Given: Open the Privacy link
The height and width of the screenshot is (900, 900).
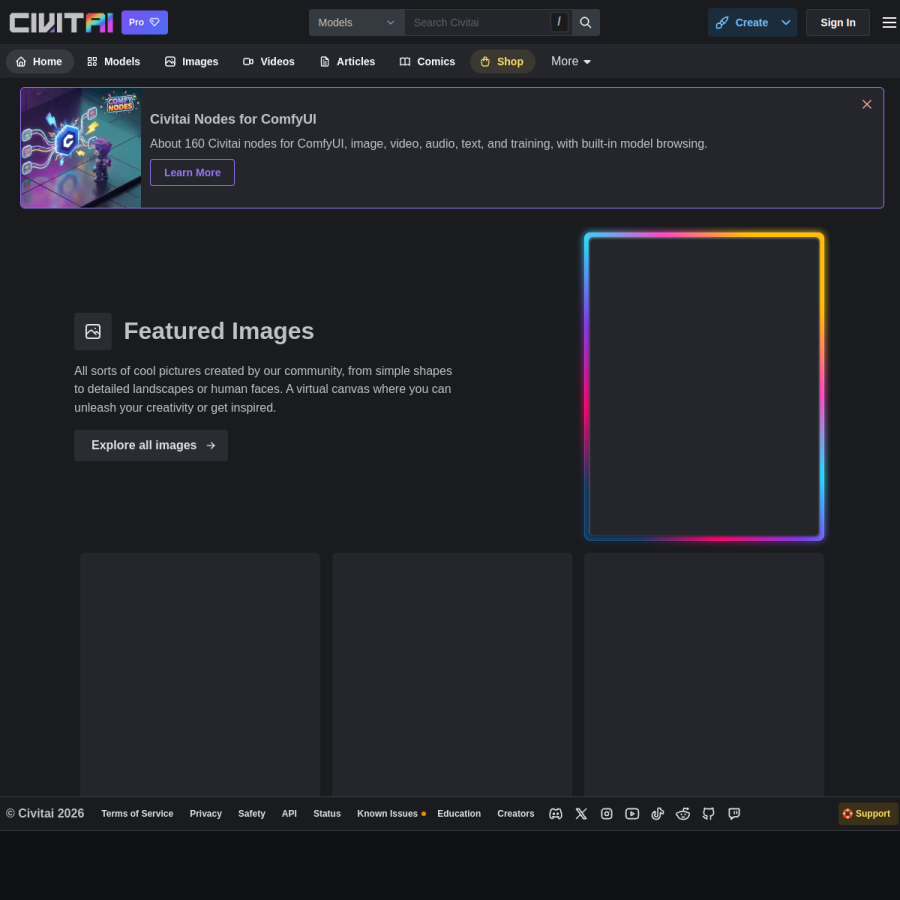Looking at the screenshot, I should point(205,813).
